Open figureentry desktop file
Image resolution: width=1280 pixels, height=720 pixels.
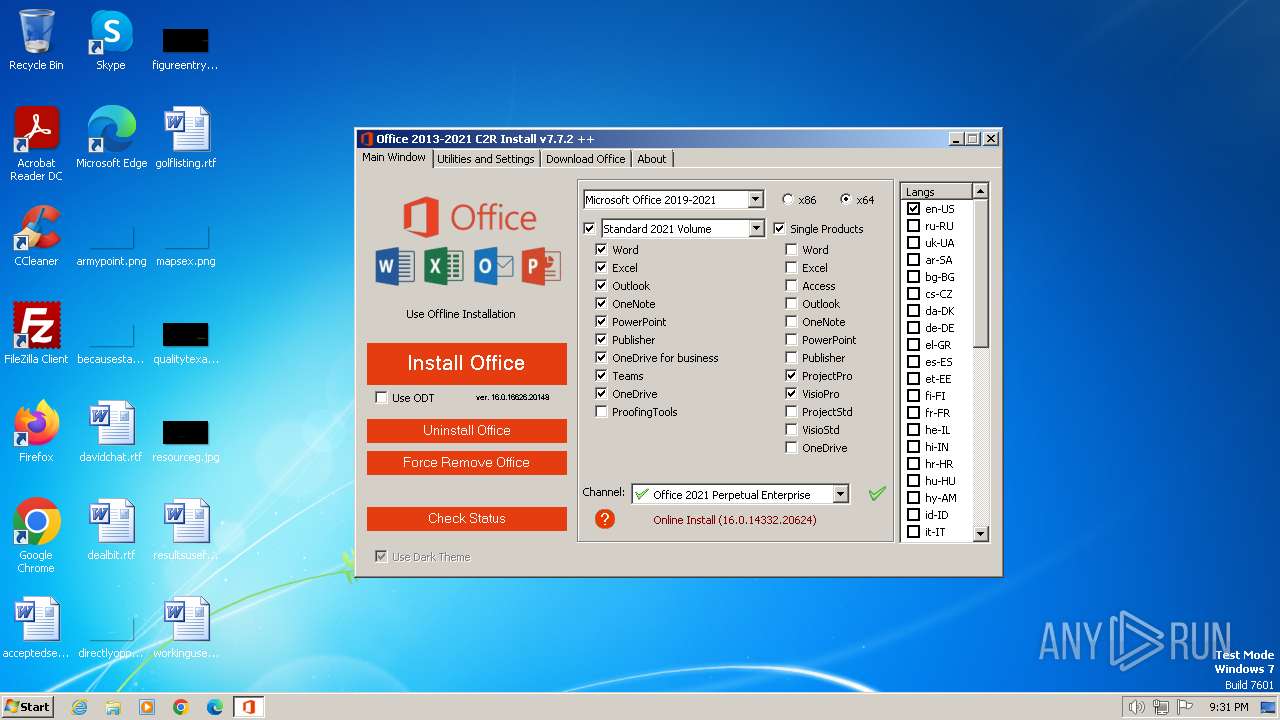point(186,46)
